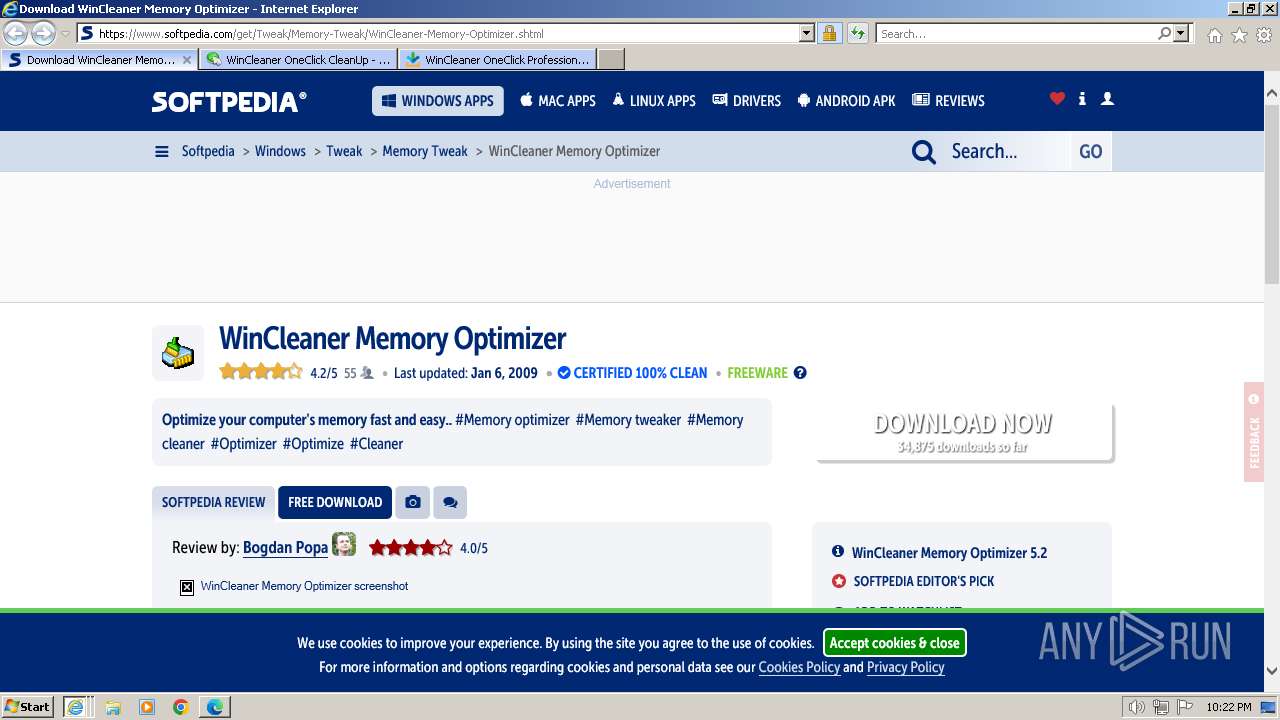The height and width of the screenshot is (720, 1280).
Task: Expand the search provider dropdown
Action: tap(1181, 33)
